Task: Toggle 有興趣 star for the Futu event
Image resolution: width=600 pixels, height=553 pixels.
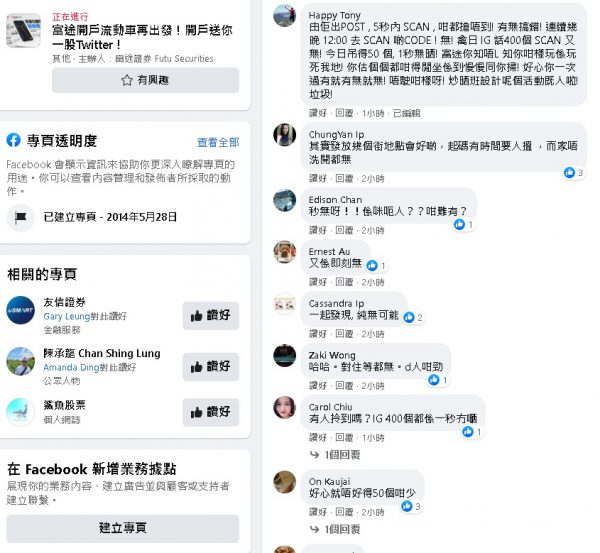Action: [145, 80]
